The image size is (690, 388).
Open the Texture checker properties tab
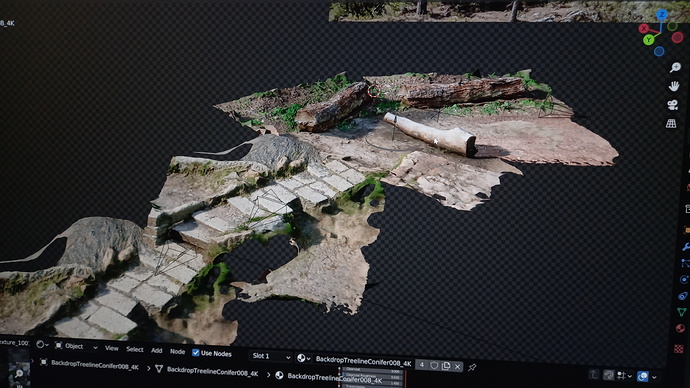pos(679,349)
